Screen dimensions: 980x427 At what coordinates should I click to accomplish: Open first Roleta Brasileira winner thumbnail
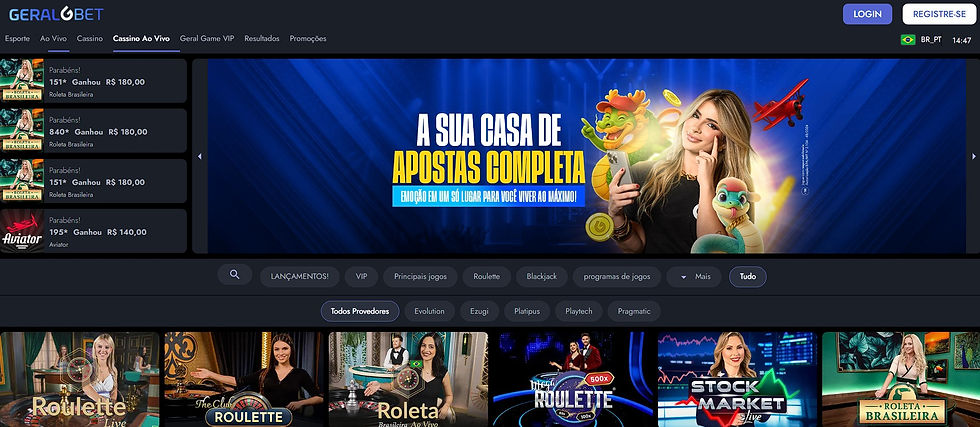coord(22,80)
